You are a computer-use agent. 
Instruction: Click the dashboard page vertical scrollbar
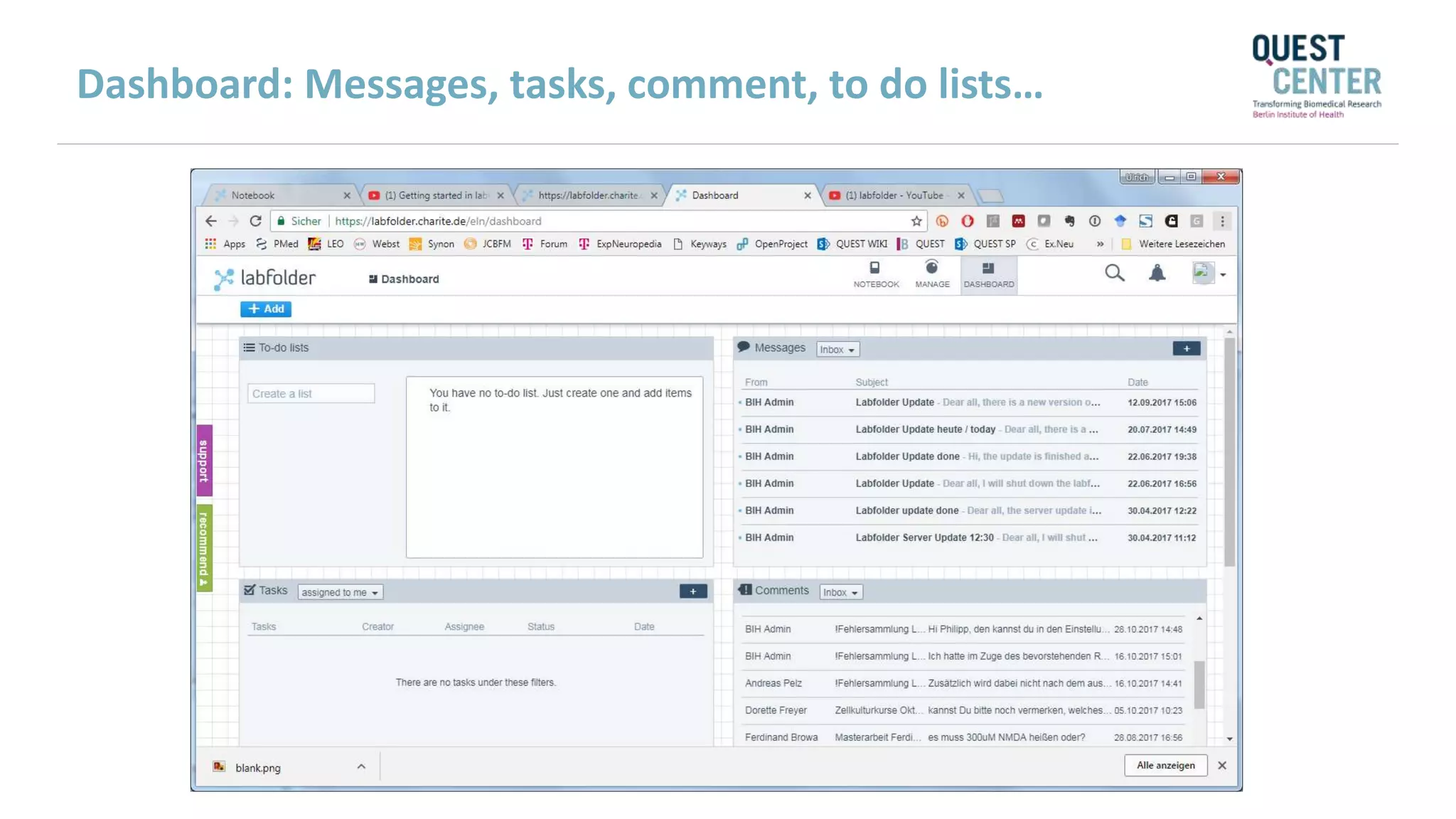1229,452
